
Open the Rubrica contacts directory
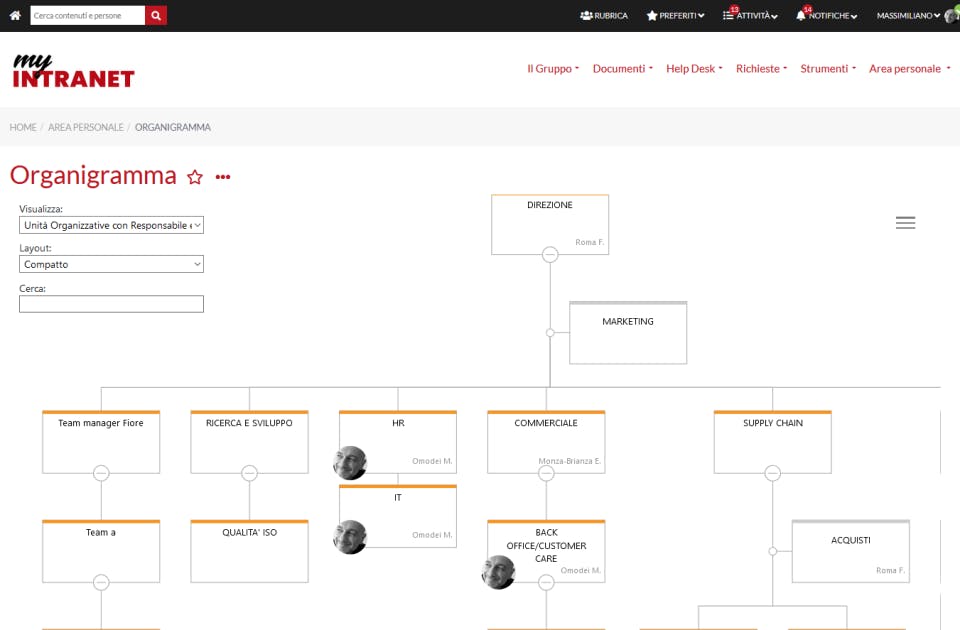pyautogui.click(x=604, y=15)
